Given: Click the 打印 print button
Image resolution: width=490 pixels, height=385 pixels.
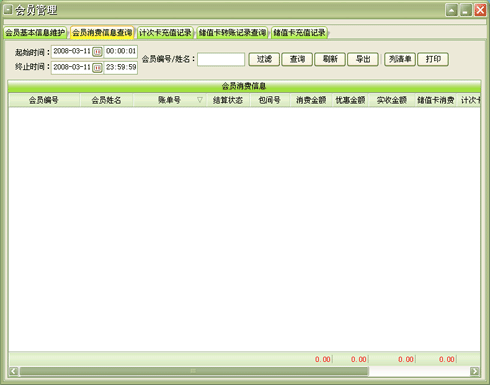Looking at the screenshot, I should (433, 59).
